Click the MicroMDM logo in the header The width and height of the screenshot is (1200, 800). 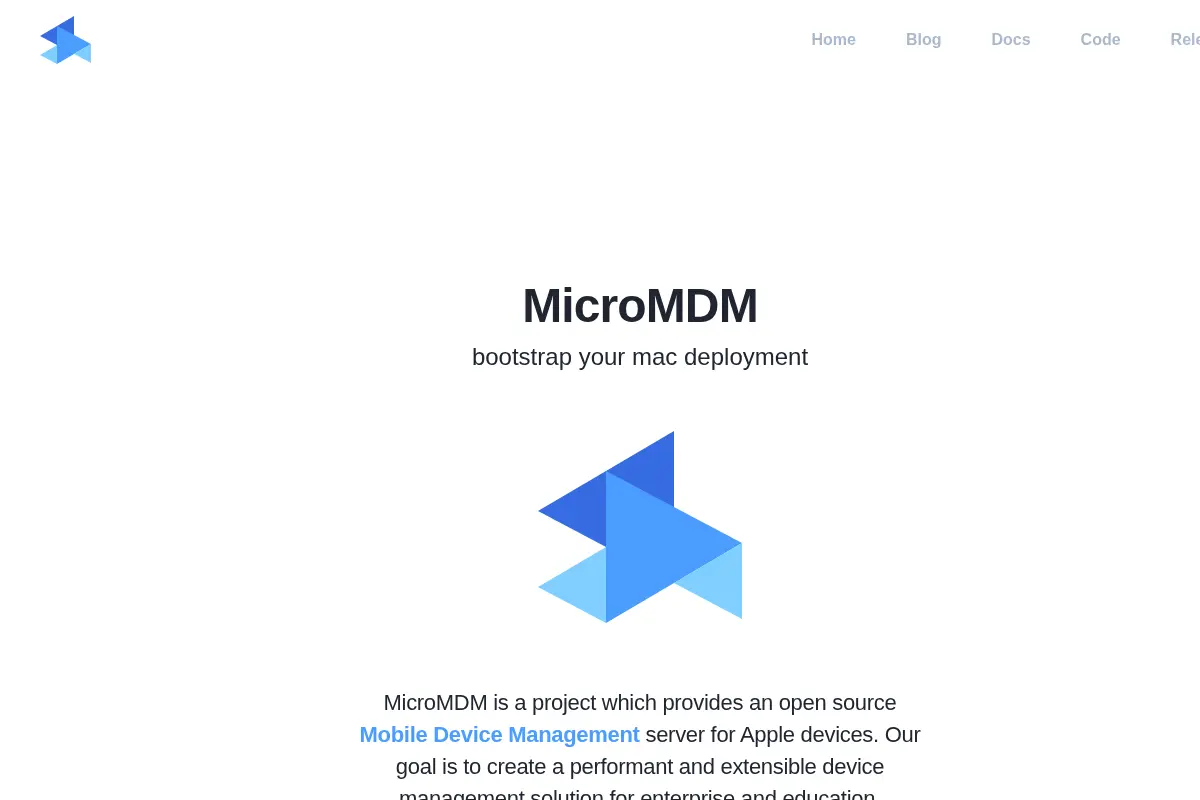(65, 40)
